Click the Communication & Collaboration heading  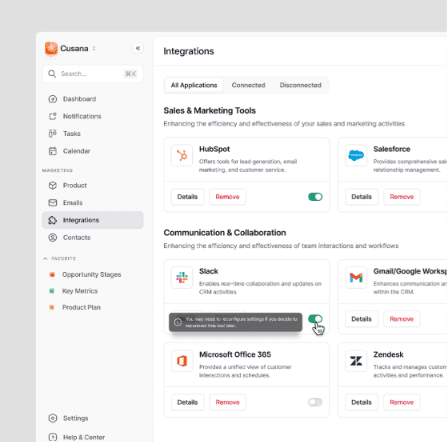[225, 233]
